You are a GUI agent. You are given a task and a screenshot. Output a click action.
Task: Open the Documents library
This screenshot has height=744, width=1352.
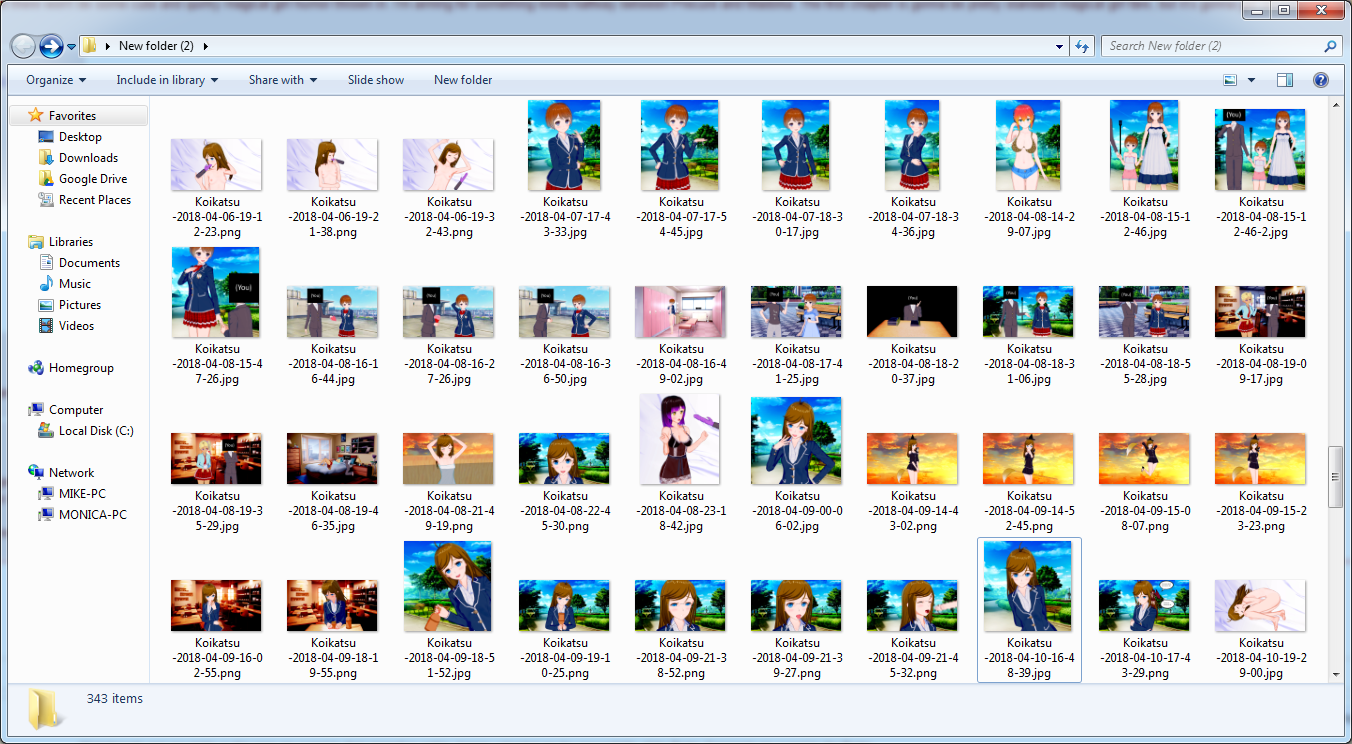[89, 263]
